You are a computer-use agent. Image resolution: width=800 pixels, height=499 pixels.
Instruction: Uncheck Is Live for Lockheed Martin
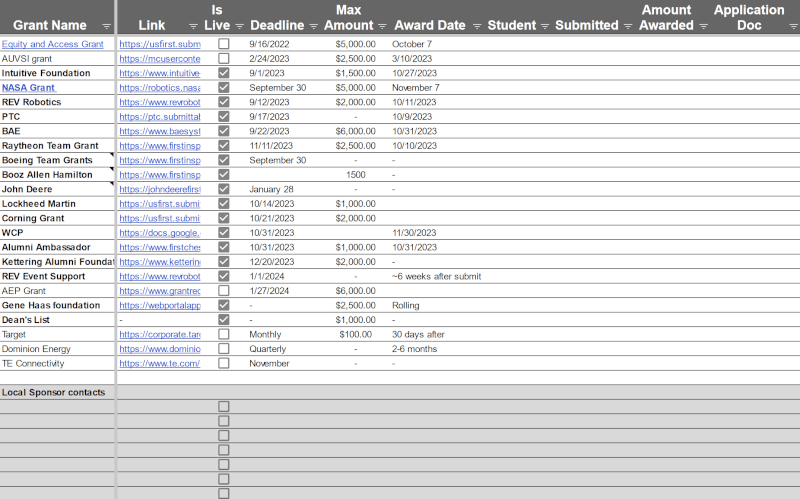223,204
